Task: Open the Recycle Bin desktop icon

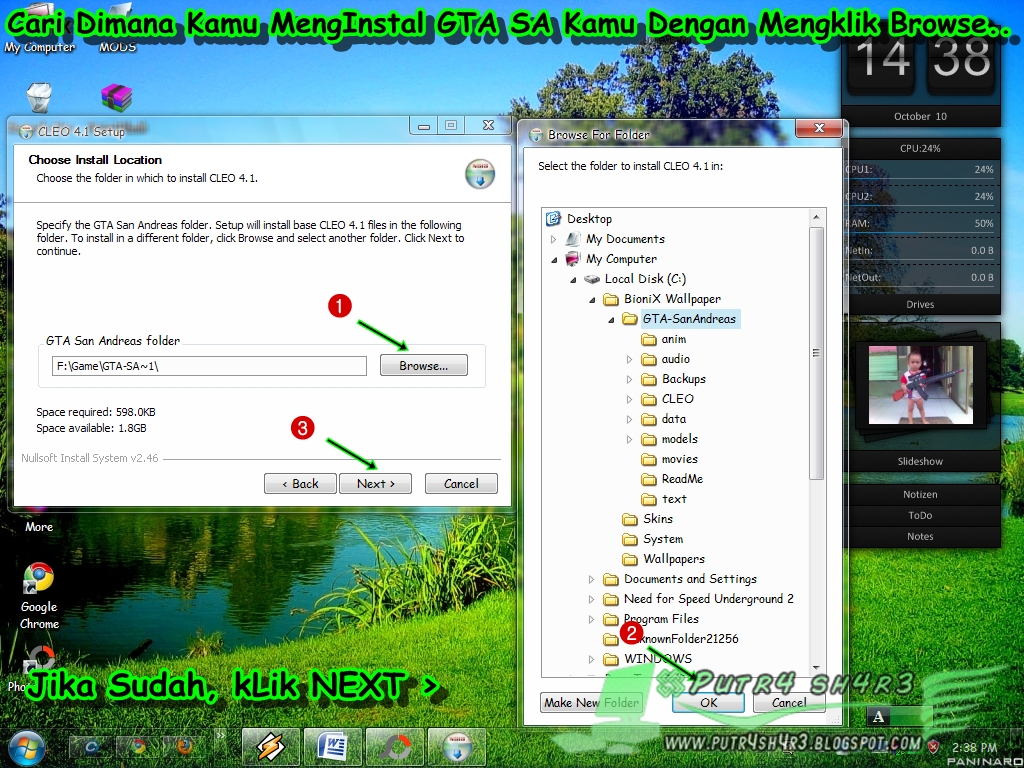Action: [39, 98]
